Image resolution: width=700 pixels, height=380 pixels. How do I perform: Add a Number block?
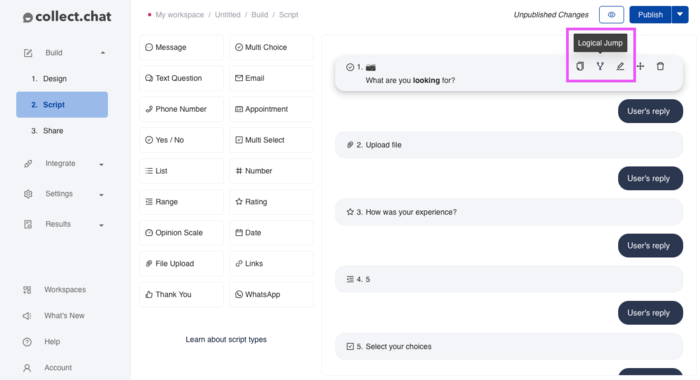tap(271, 171)
